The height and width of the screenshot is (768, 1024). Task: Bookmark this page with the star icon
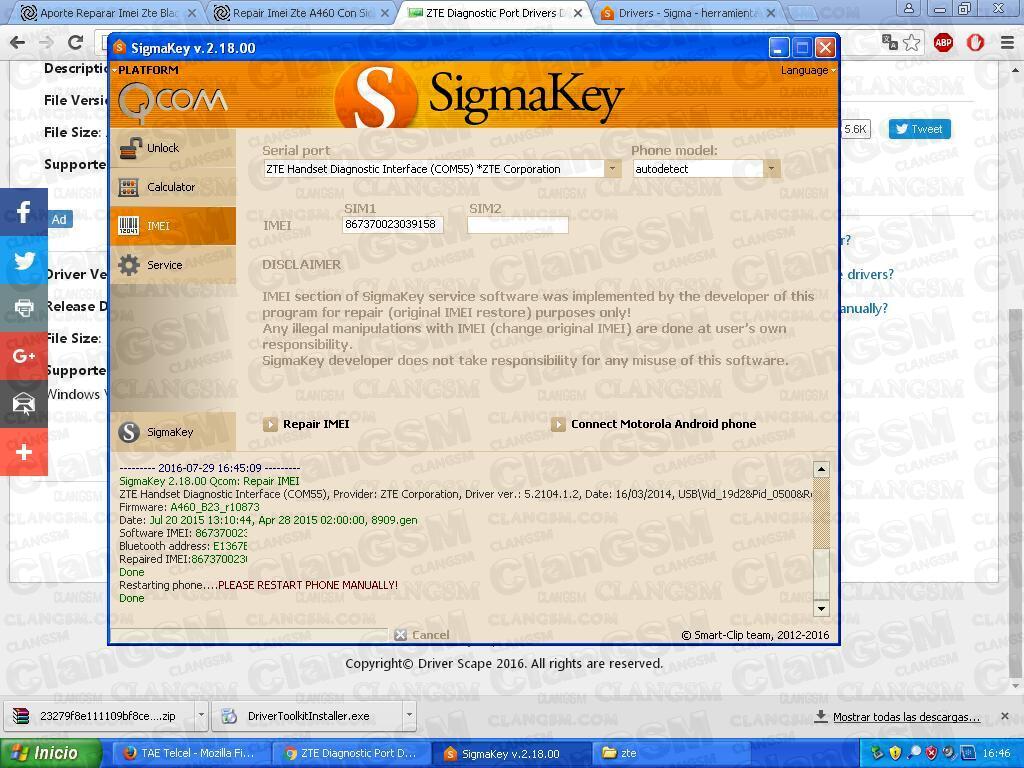coord(912,43)
